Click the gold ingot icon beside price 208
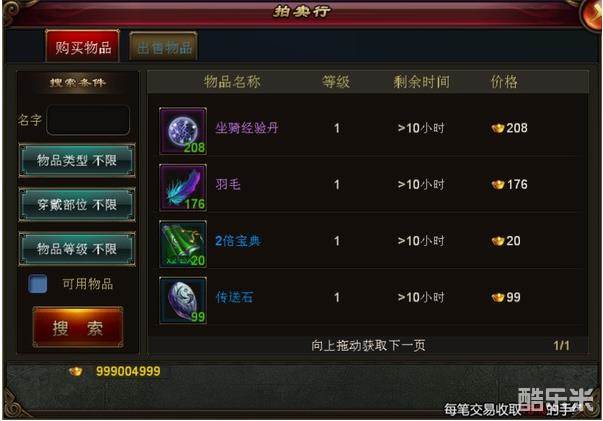Image resolution: width=603 pixels, height=421 pixels. pos(498,128)
